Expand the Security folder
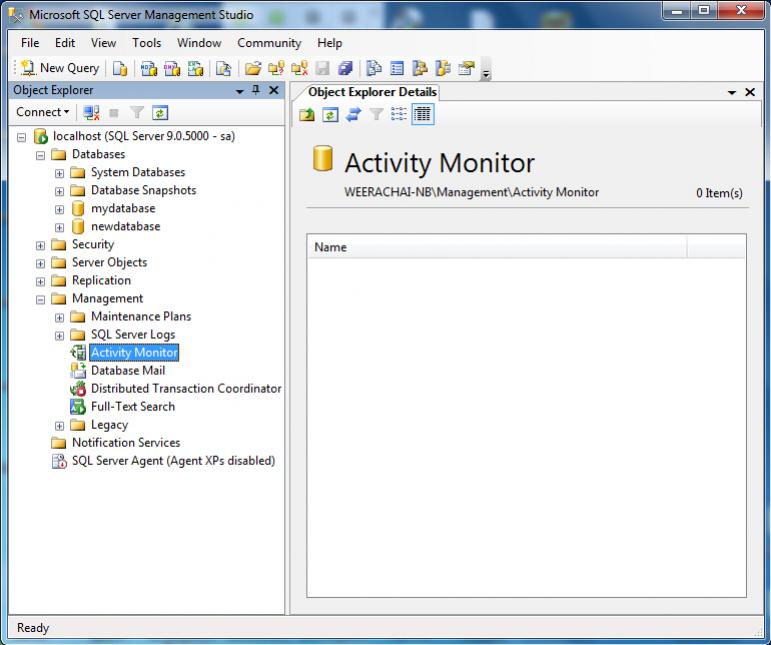Screen dimensions: 771x645 [x=41, y=245]
